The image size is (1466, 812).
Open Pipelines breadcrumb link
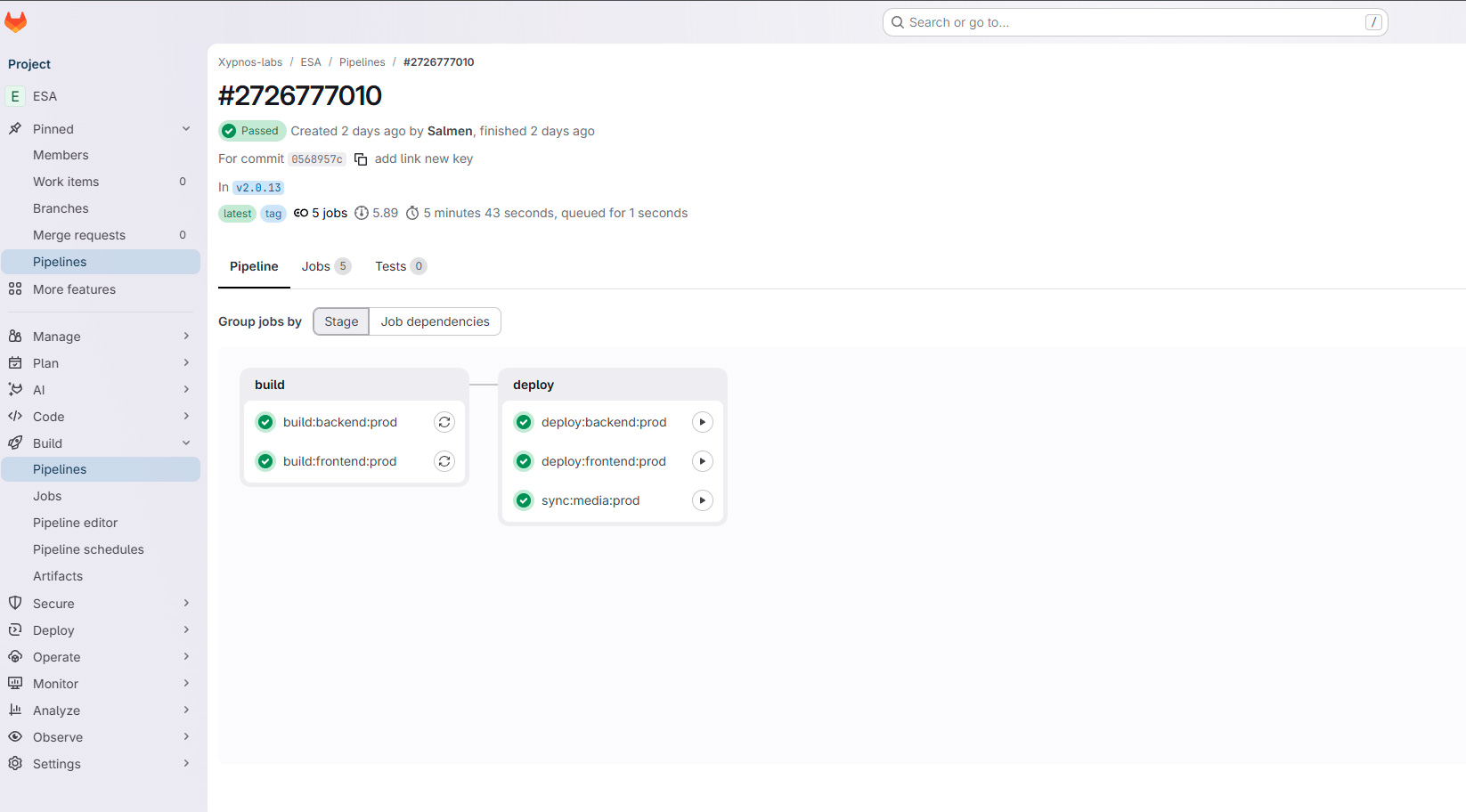click(x=362, y=62)
